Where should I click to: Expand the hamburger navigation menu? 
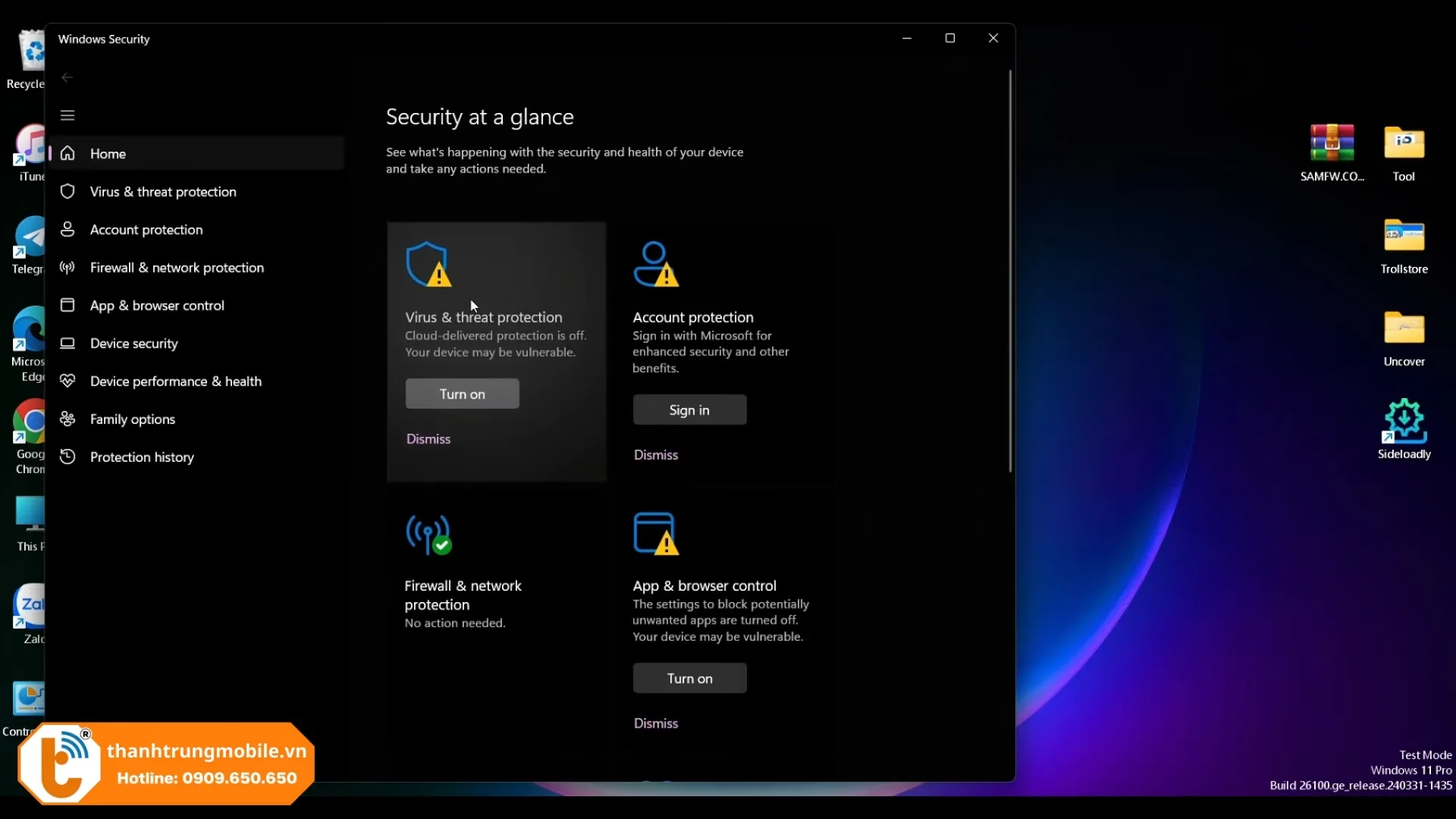(67, 115)
